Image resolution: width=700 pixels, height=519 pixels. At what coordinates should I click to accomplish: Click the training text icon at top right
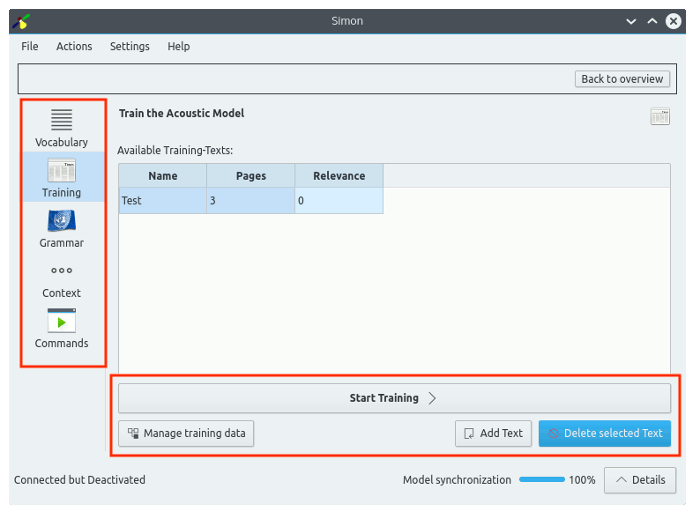[659, 117]
